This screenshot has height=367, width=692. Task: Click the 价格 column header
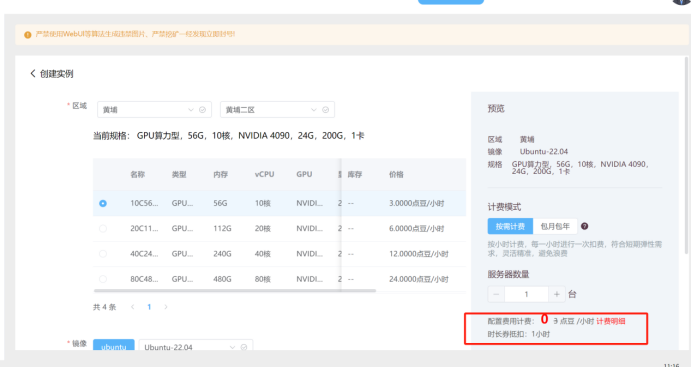pyautogui.click(x=396, y=175)
